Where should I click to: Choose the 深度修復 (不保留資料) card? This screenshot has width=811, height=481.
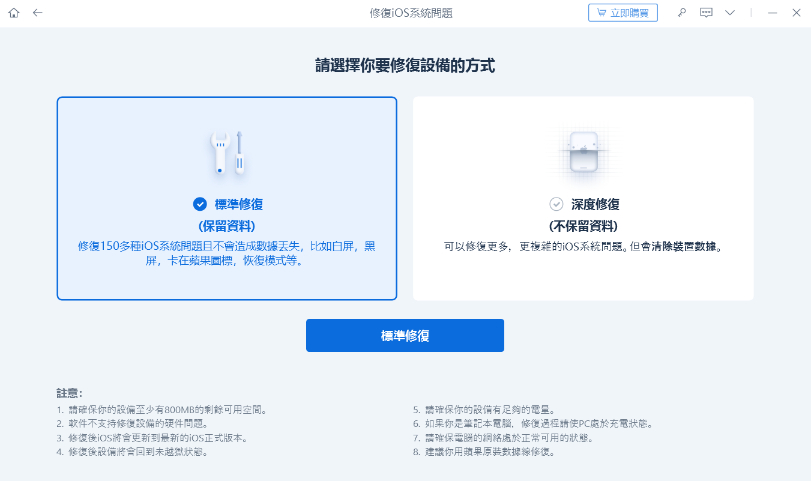coord(583,198)
